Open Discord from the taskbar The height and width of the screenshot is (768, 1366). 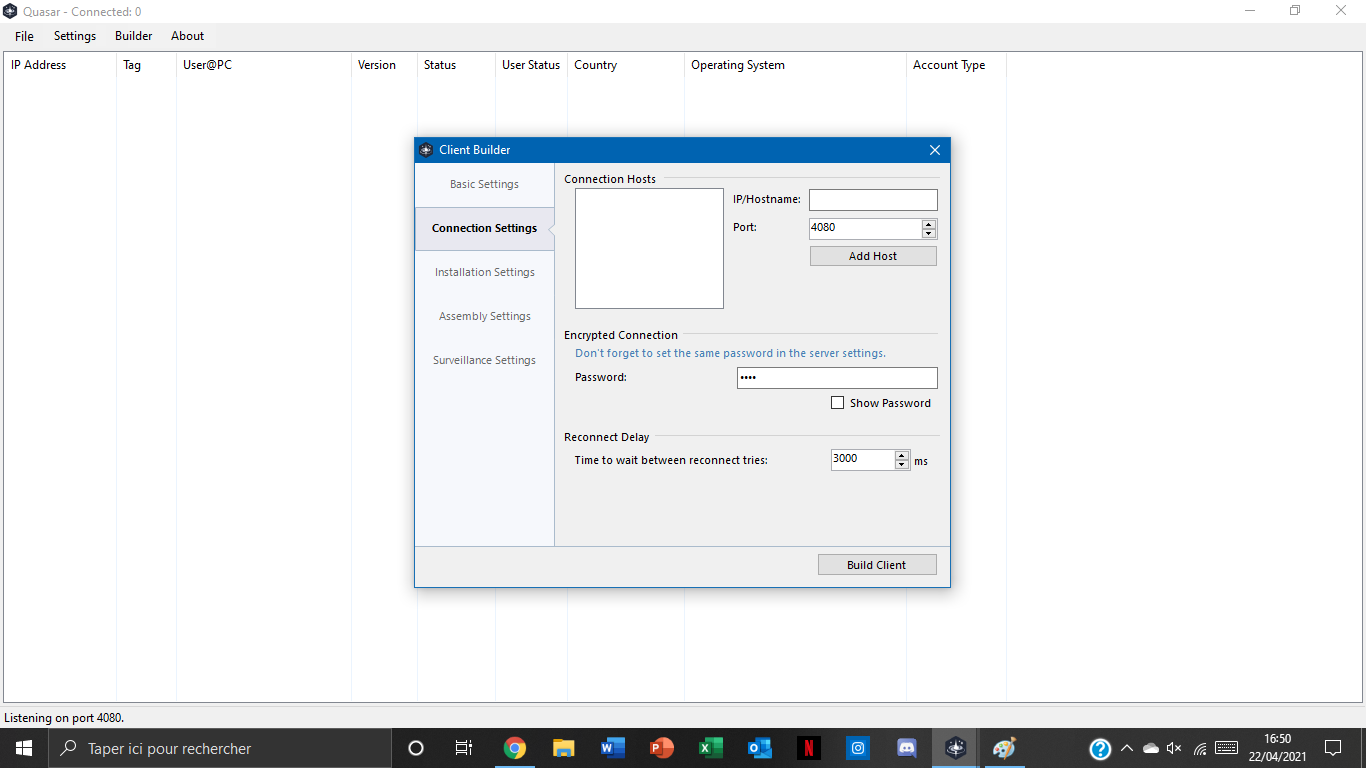click(x=907, y=748)
